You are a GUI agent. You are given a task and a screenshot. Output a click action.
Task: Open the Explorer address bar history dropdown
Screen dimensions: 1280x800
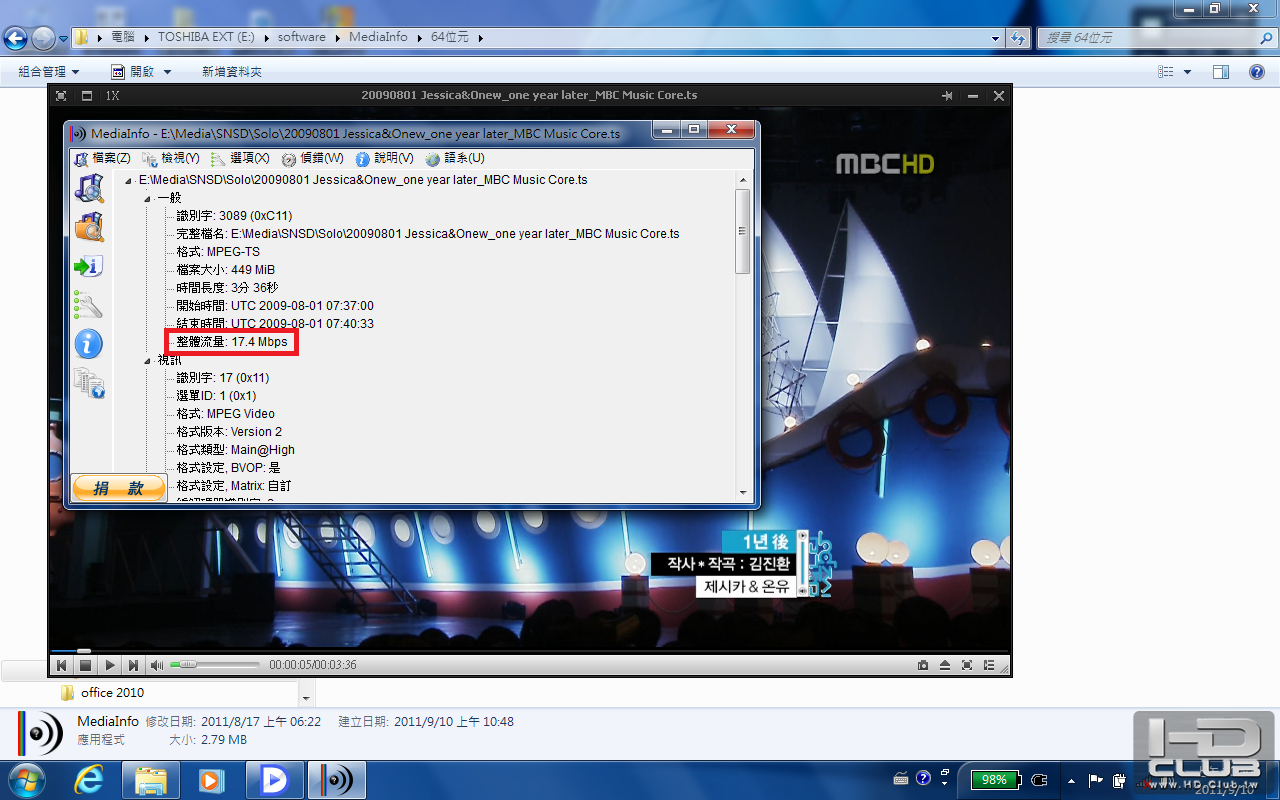pyautogui.click(x=995, y=38)
